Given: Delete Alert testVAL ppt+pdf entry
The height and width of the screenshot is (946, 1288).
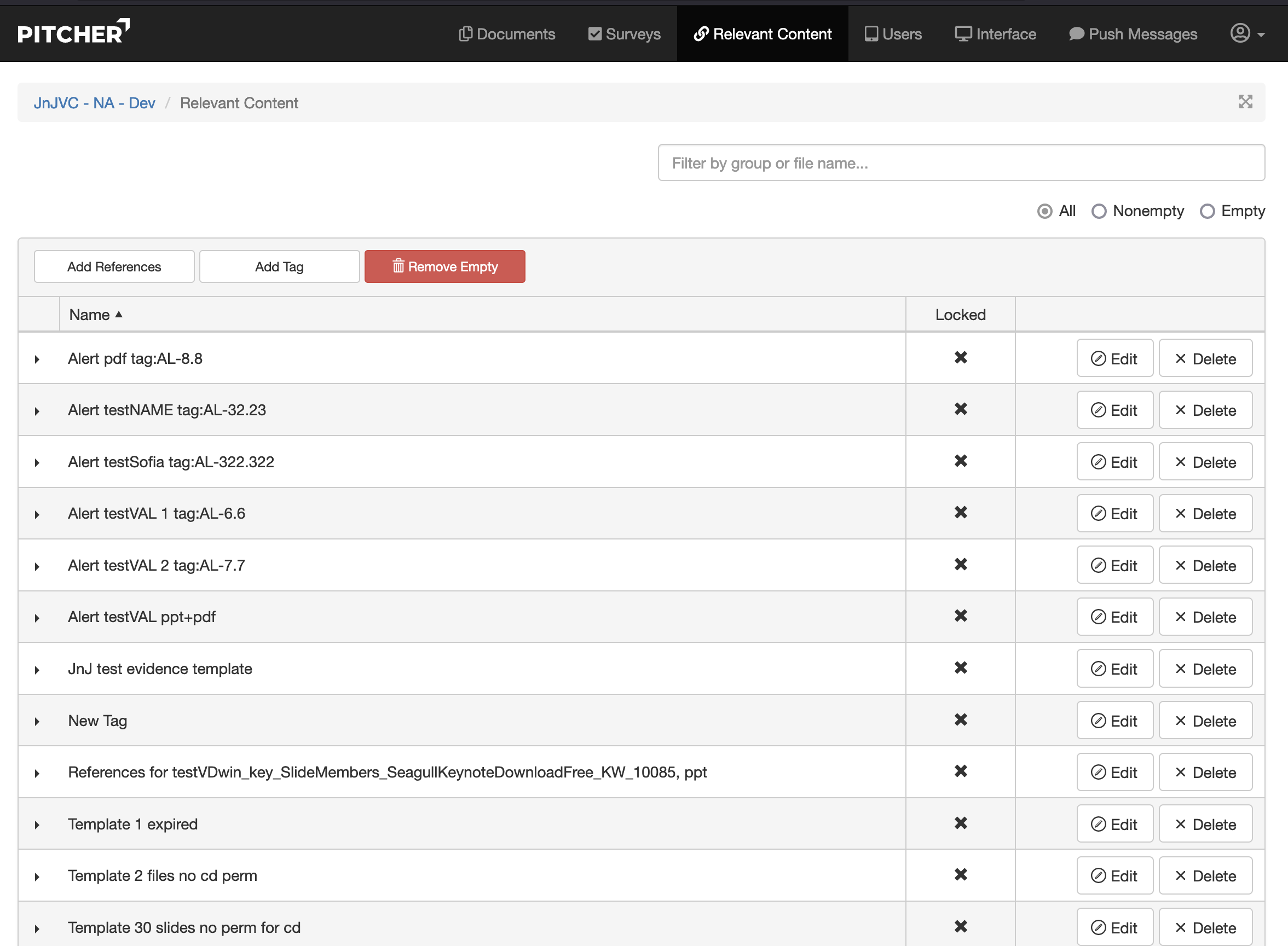Looking at the screenshot, I should 1205,617.
